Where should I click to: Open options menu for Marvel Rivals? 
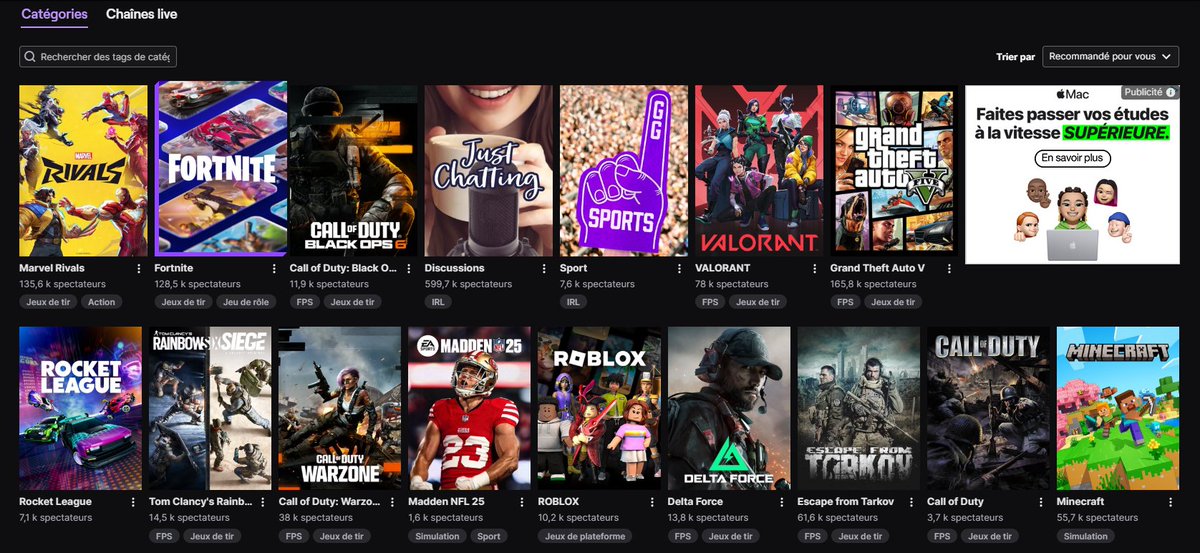click(139, 269)
